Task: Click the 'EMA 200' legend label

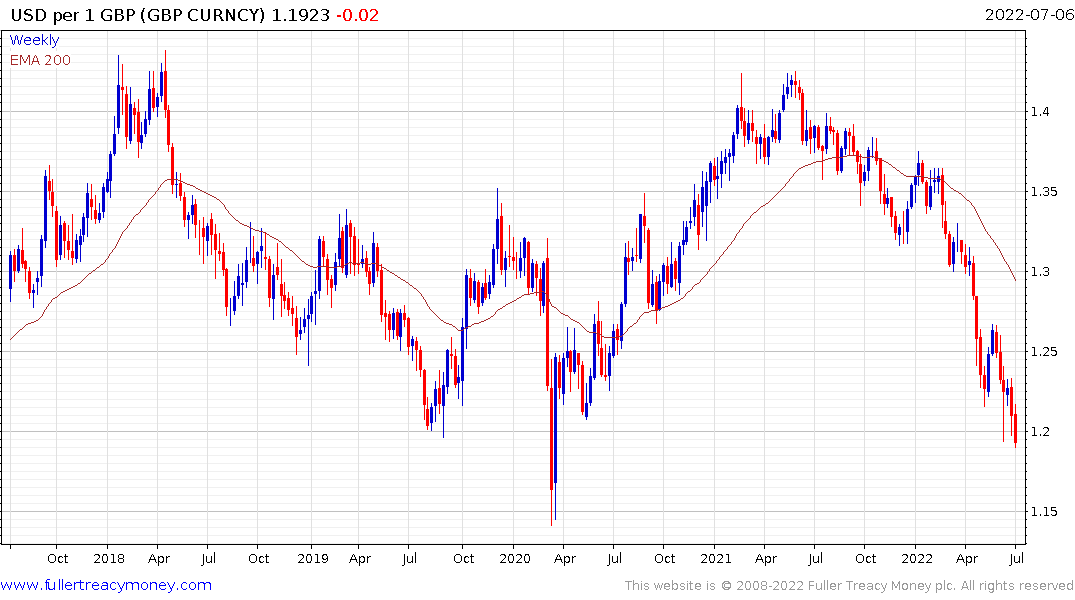Action: (40, 60)
